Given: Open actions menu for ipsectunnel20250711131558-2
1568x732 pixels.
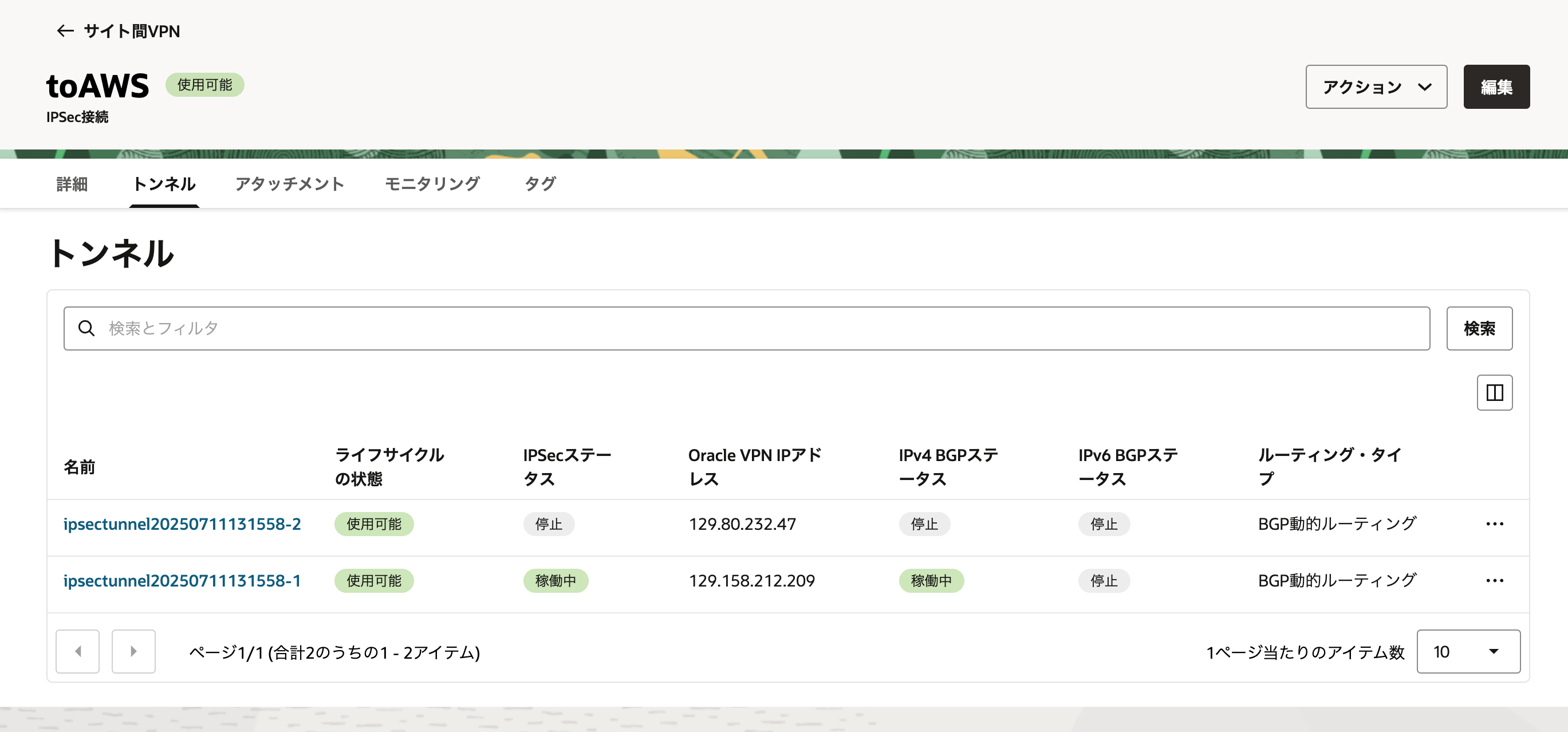Looking at the screenshot, I should coord(1494,524).
